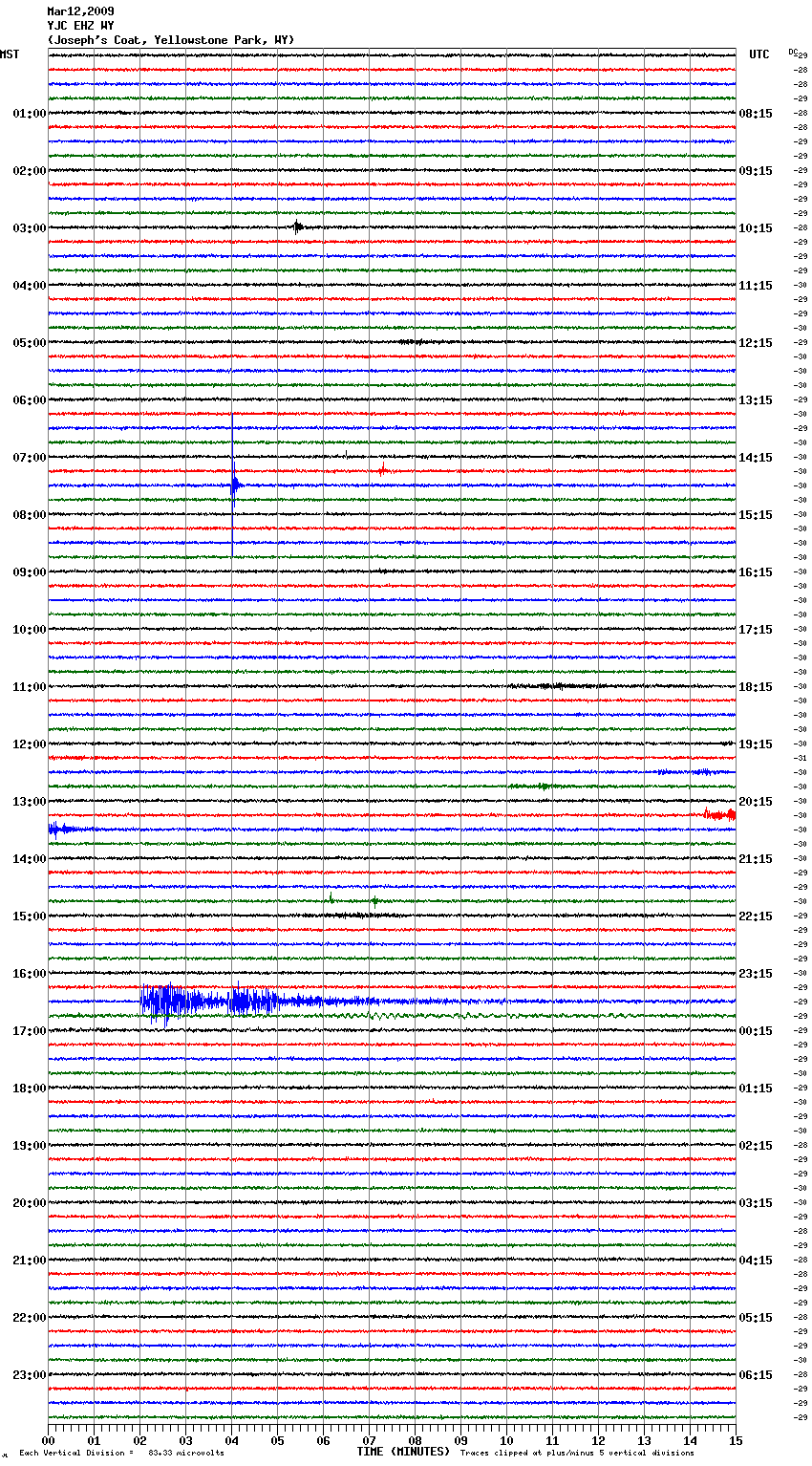The image size is (812, 1466).
Task: Click the bottom axis minute label "15"
Action: 736,1440
